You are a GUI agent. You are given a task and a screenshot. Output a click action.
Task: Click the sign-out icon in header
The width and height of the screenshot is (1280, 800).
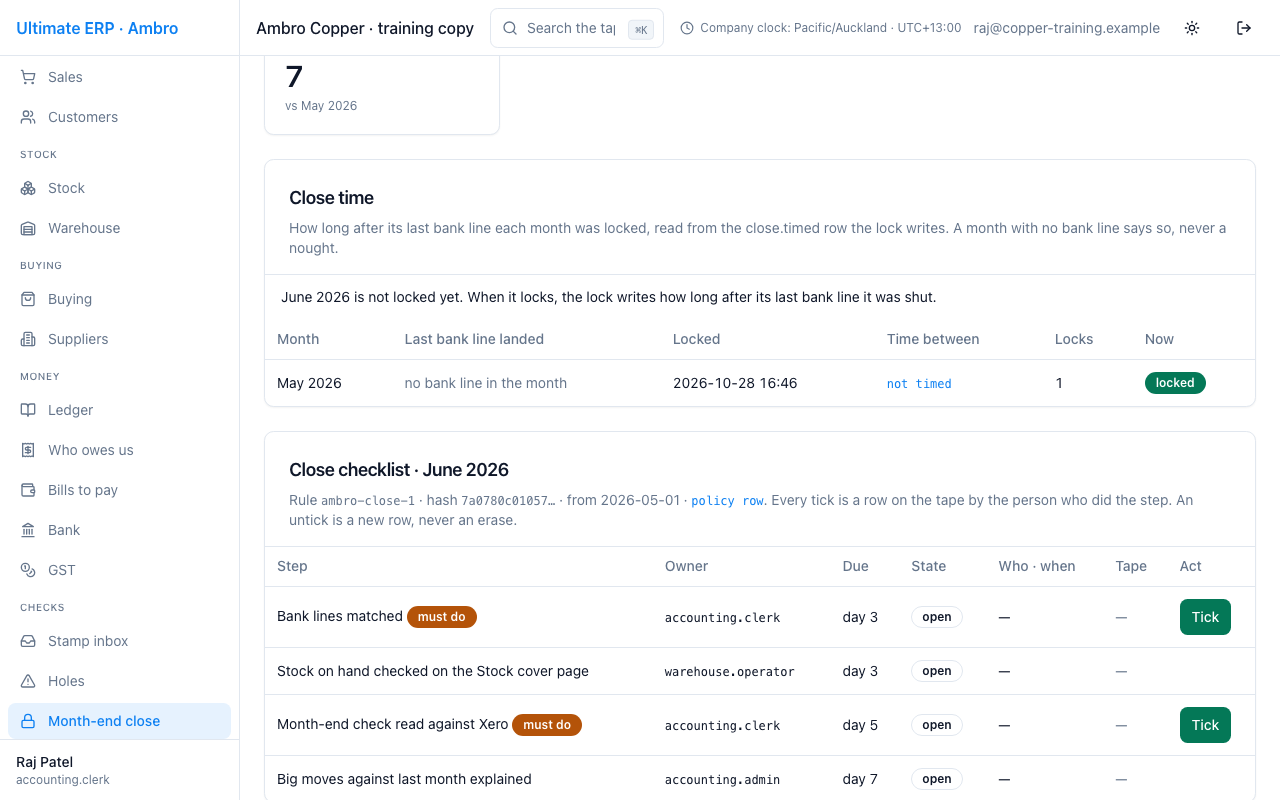1244,28
